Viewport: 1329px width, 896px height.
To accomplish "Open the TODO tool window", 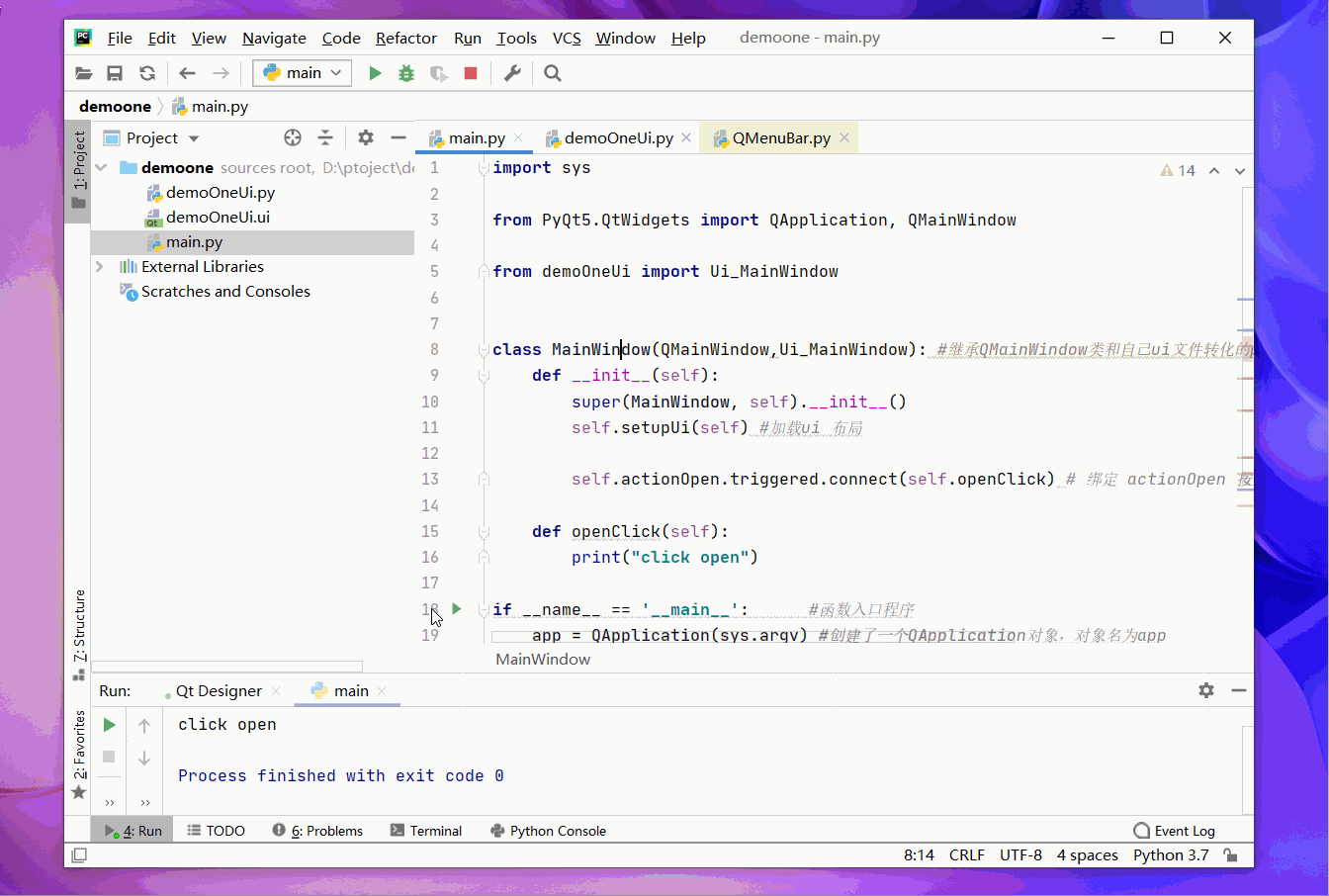I will [217, 831].
